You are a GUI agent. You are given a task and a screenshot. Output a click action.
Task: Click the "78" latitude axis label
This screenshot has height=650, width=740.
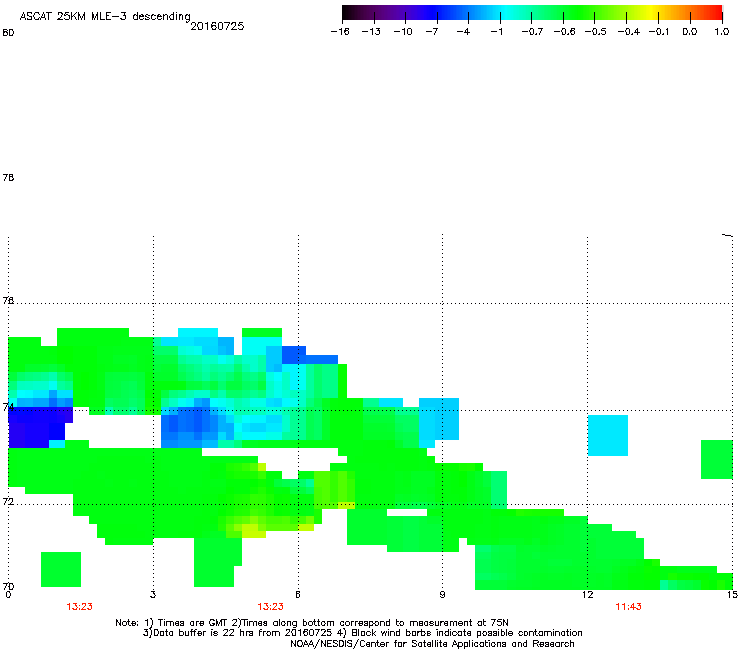pyautogui.click(x=8, y=177)
